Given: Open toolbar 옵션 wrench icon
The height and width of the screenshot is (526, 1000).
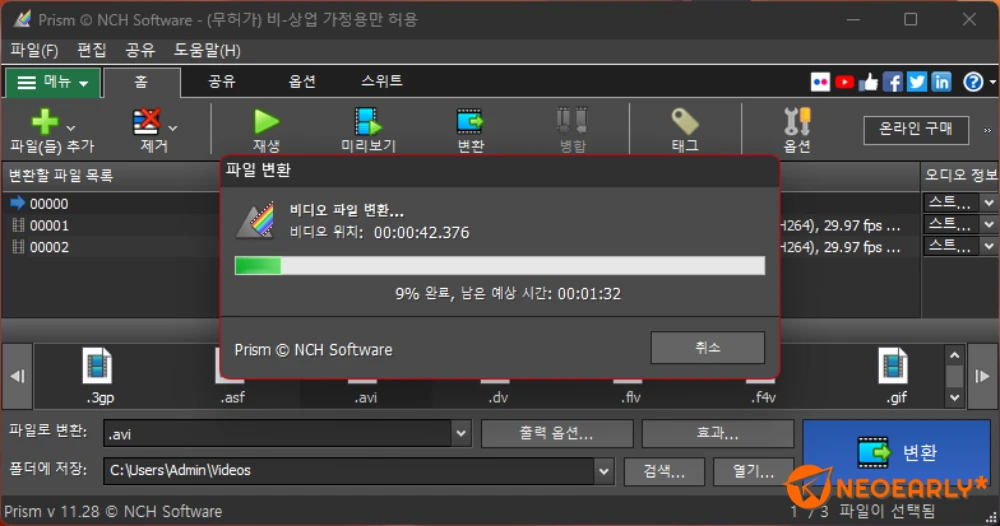Looking at the screenshot, I should point(797,121).
